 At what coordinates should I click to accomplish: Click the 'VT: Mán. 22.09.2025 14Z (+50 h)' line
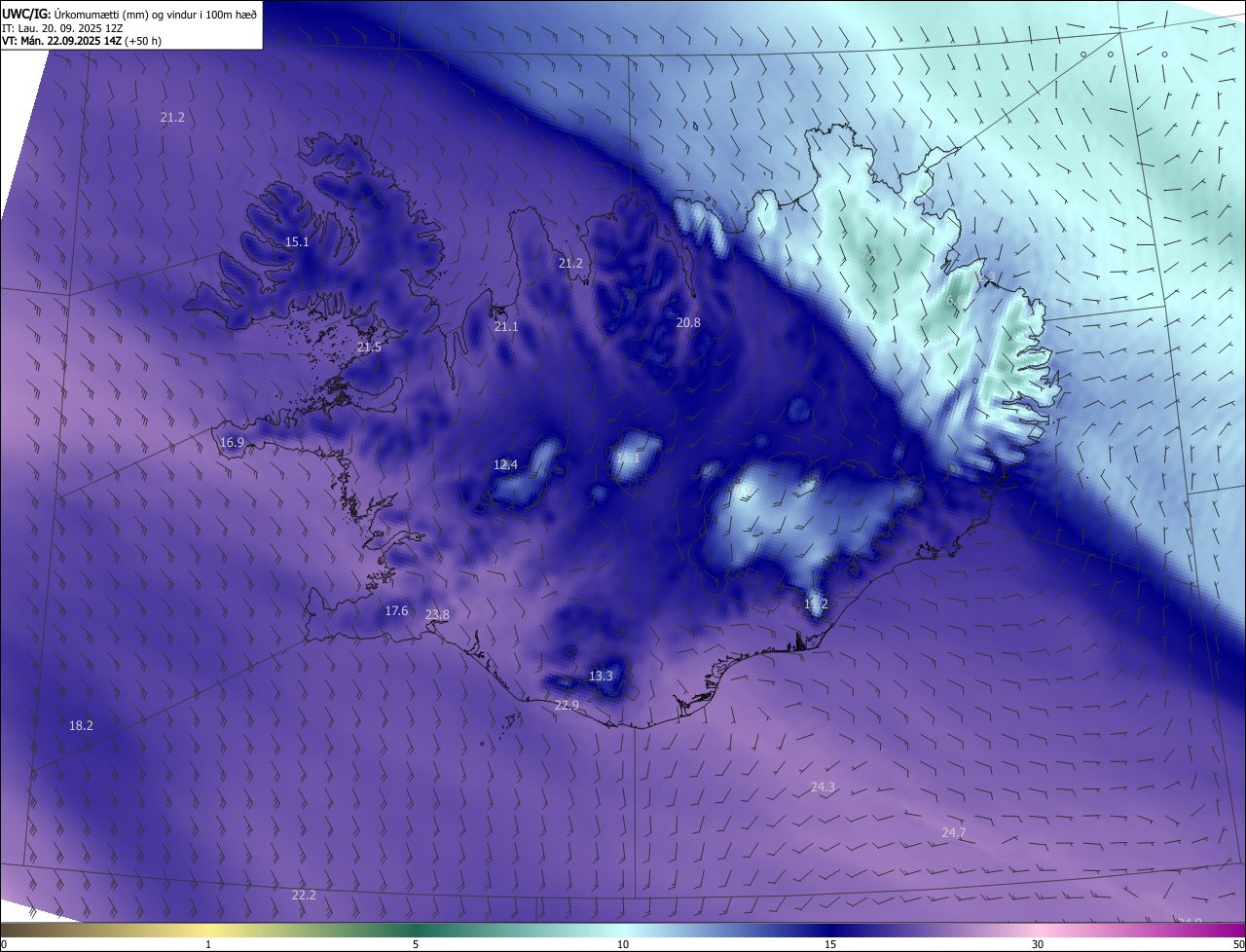coord(82,41)
